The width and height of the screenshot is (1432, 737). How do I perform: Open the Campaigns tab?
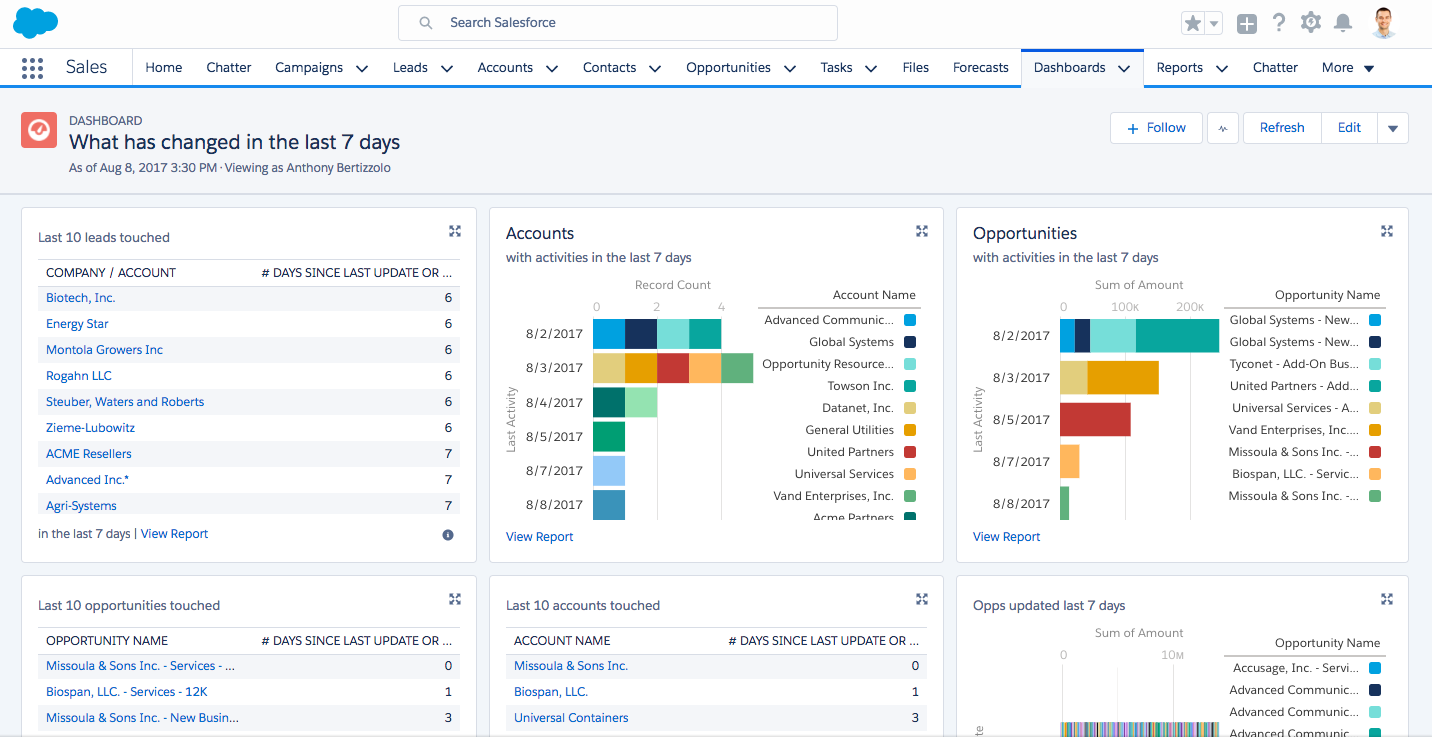(x=309, y=68)
